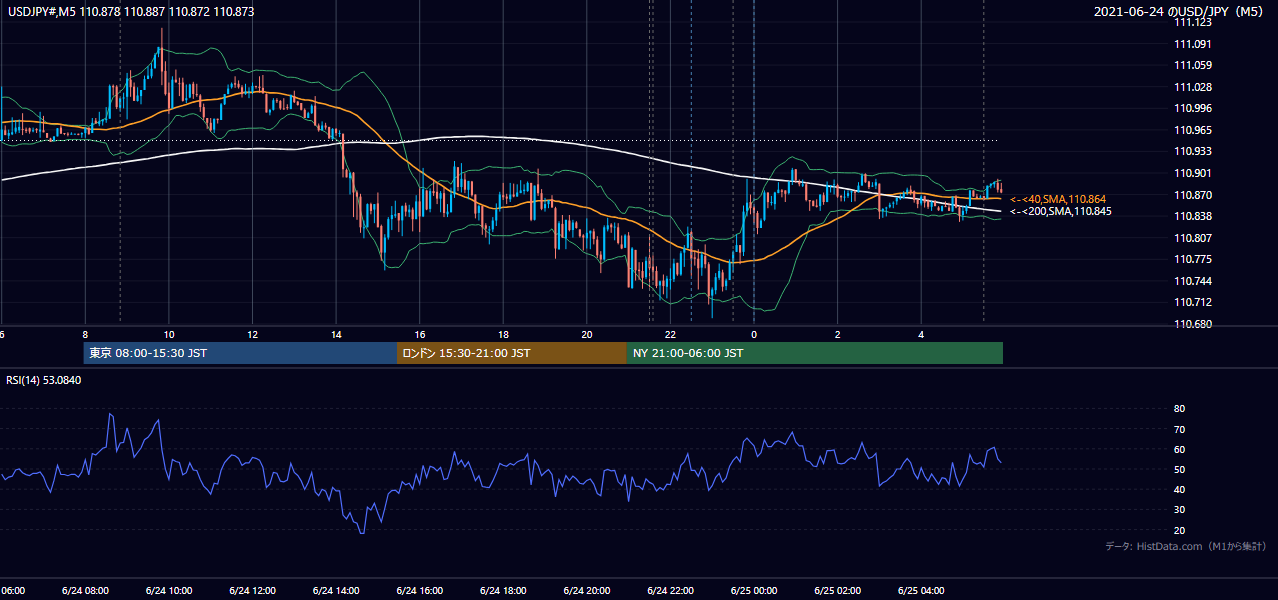Click the 6/24 20:00 date label
Viewport: 1278px width, 600px height.
586,590
